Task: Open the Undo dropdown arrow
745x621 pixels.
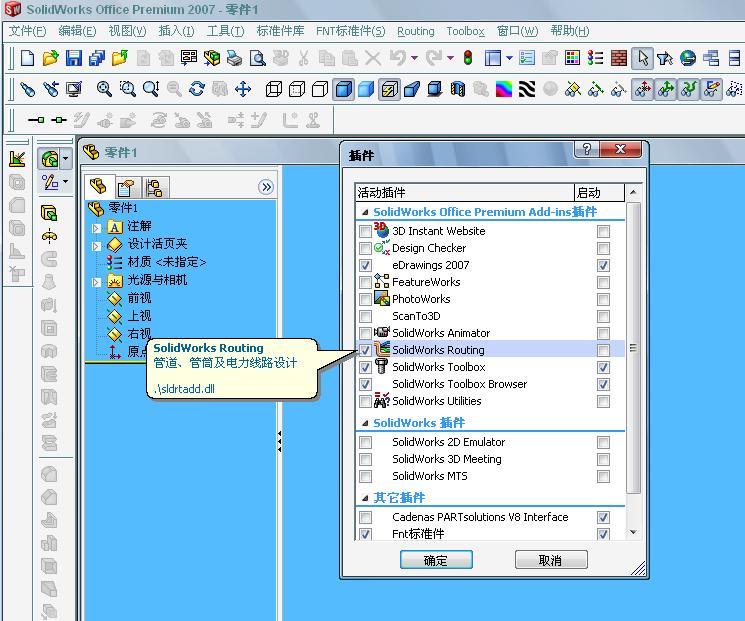Action: (x=414, y=58)
